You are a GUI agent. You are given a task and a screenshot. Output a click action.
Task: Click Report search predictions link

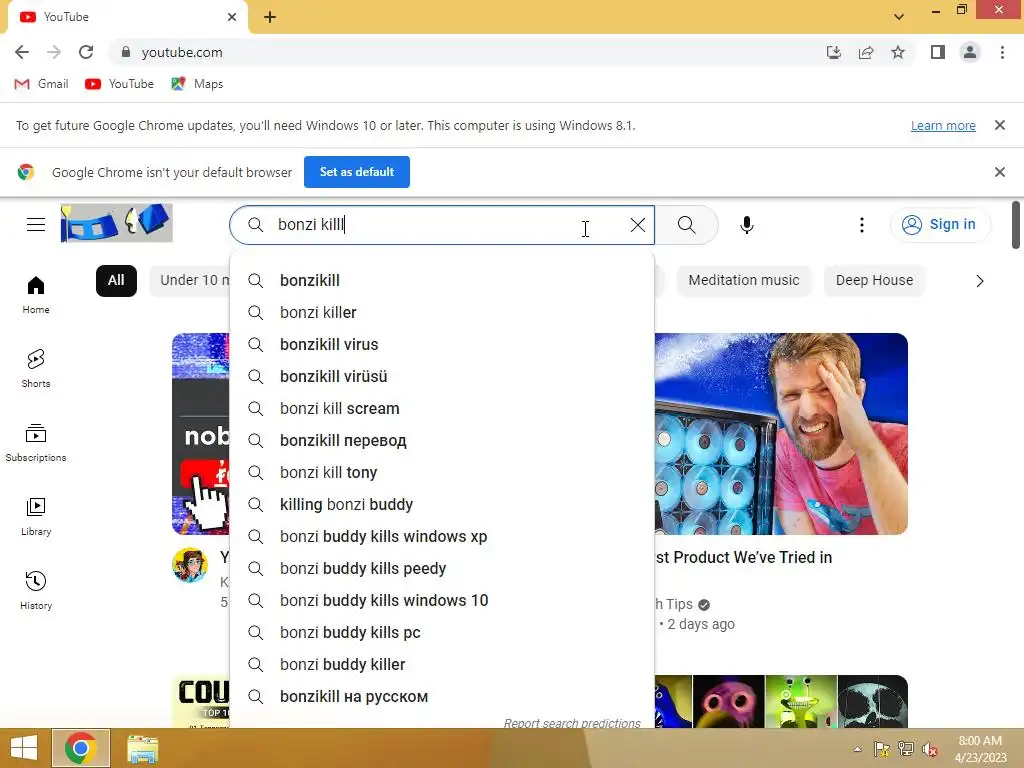[x=572, y=722]
